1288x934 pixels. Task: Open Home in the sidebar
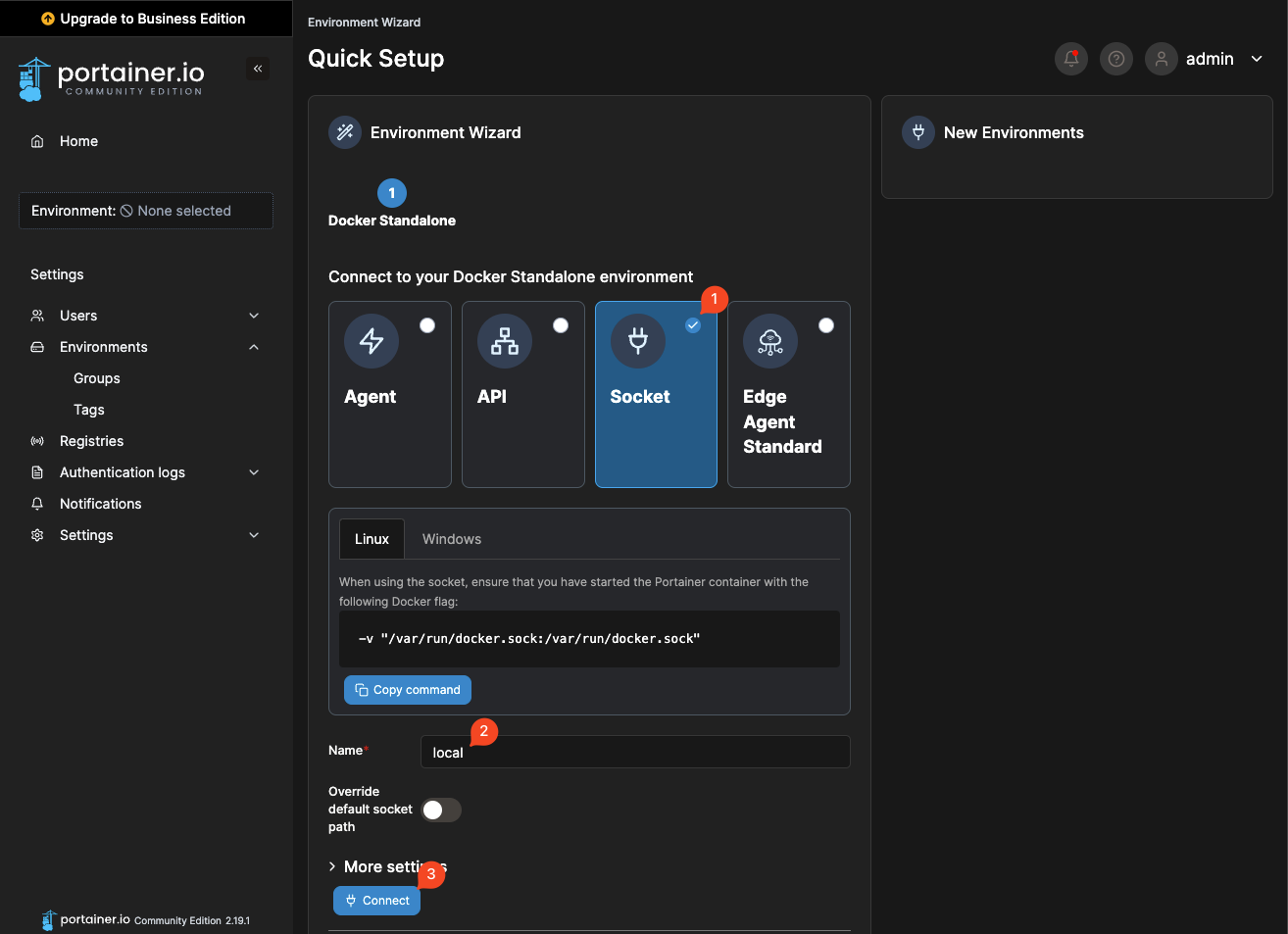click(78, 141)
